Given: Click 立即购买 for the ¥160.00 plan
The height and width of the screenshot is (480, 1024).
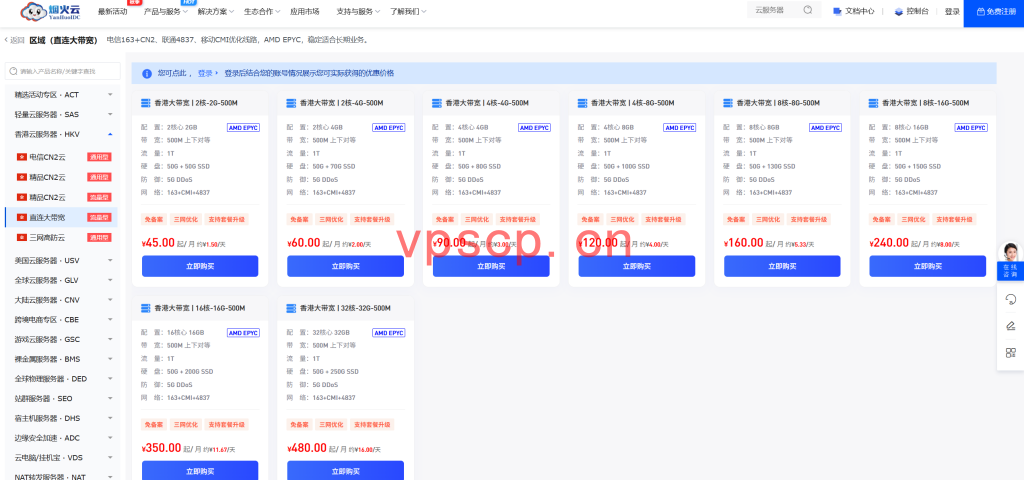Looking at the screenshot, I should click(x=782, y=266).
